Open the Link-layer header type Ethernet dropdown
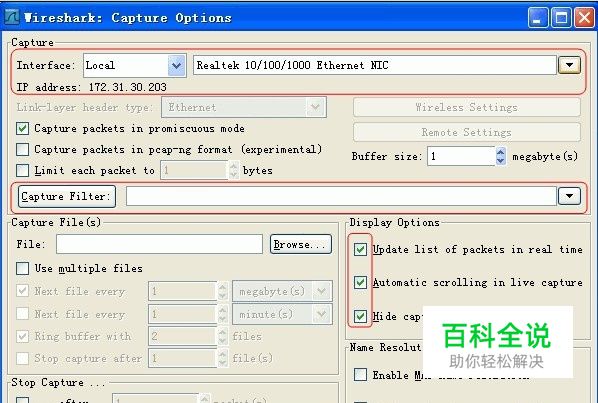 pos(244,108)
